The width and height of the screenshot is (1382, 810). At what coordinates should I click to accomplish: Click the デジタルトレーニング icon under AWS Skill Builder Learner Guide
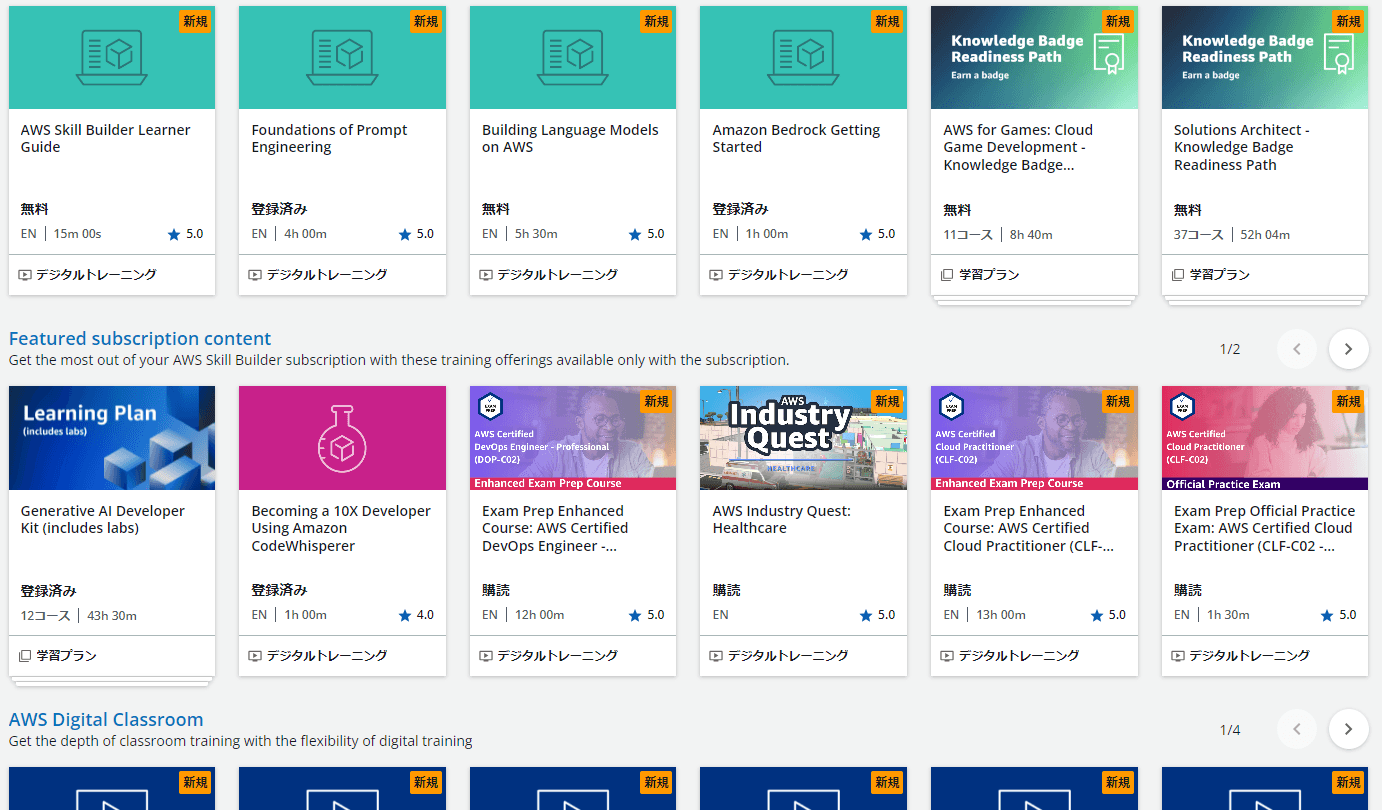pyautogui.click(x=24, y=273)
